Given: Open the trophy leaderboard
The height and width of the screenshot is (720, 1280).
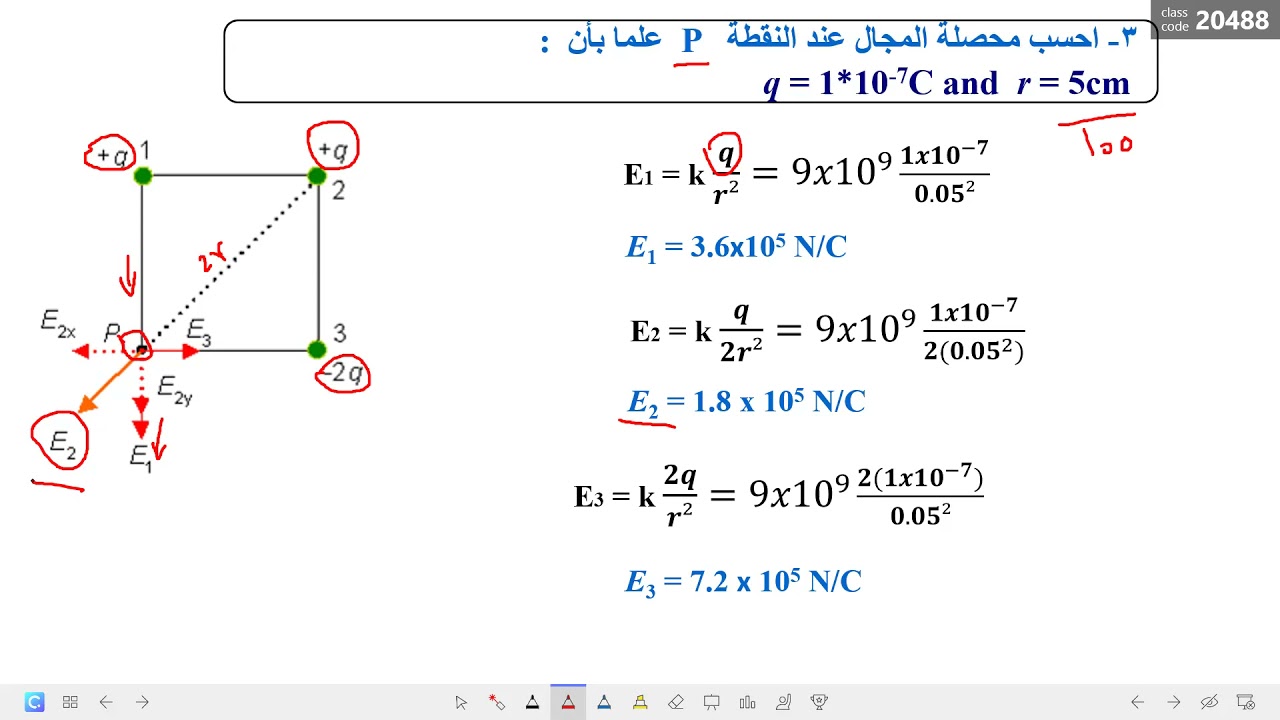Looking at the screenshot, I should [820, 702].
